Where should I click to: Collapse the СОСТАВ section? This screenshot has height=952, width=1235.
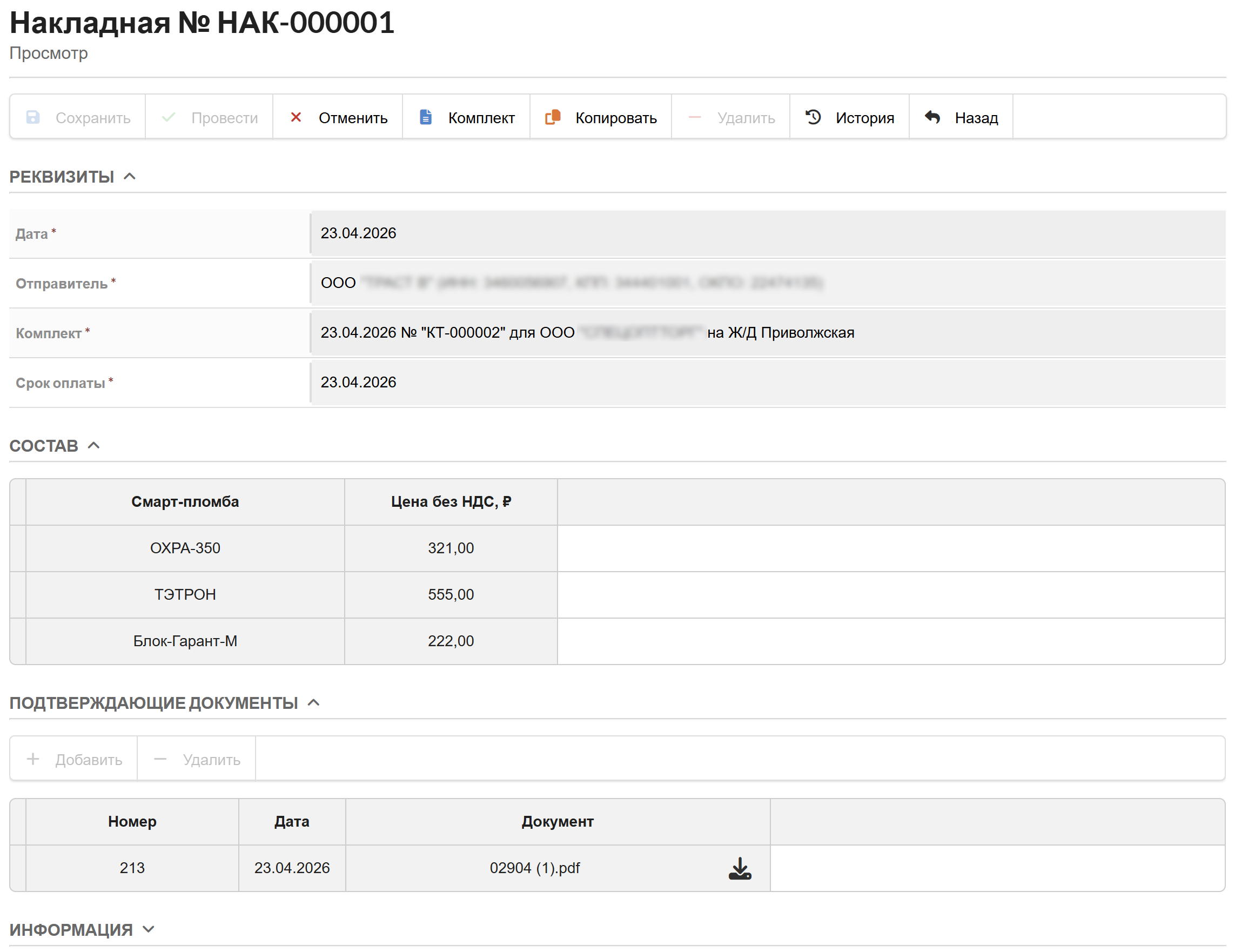coord(94,446)
